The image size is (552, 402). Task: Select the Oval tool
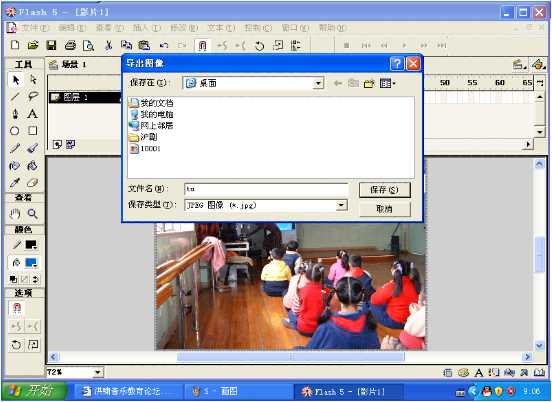15,131
